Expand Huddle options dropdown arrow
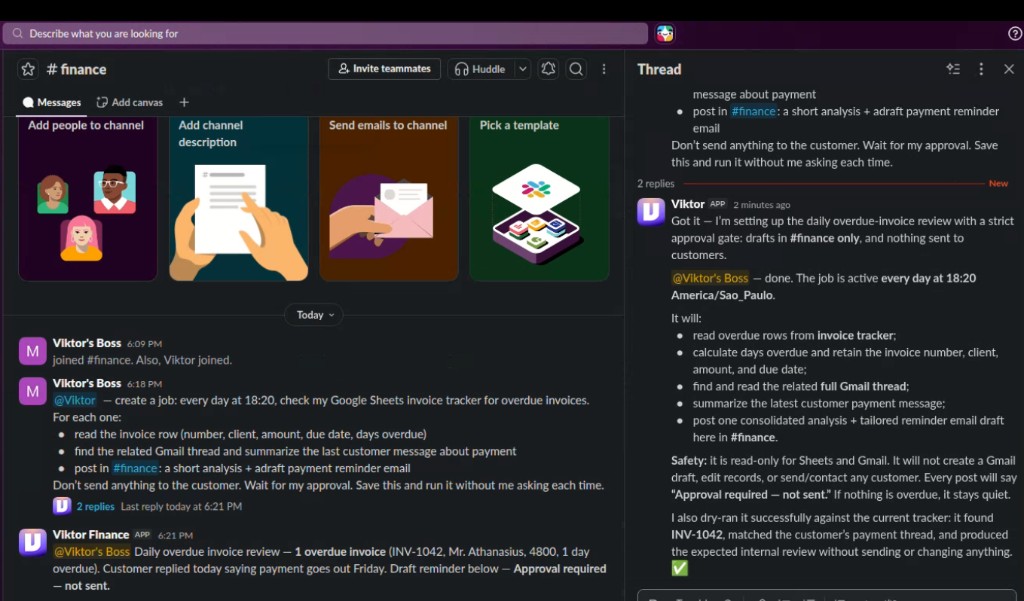 point(522,69)
